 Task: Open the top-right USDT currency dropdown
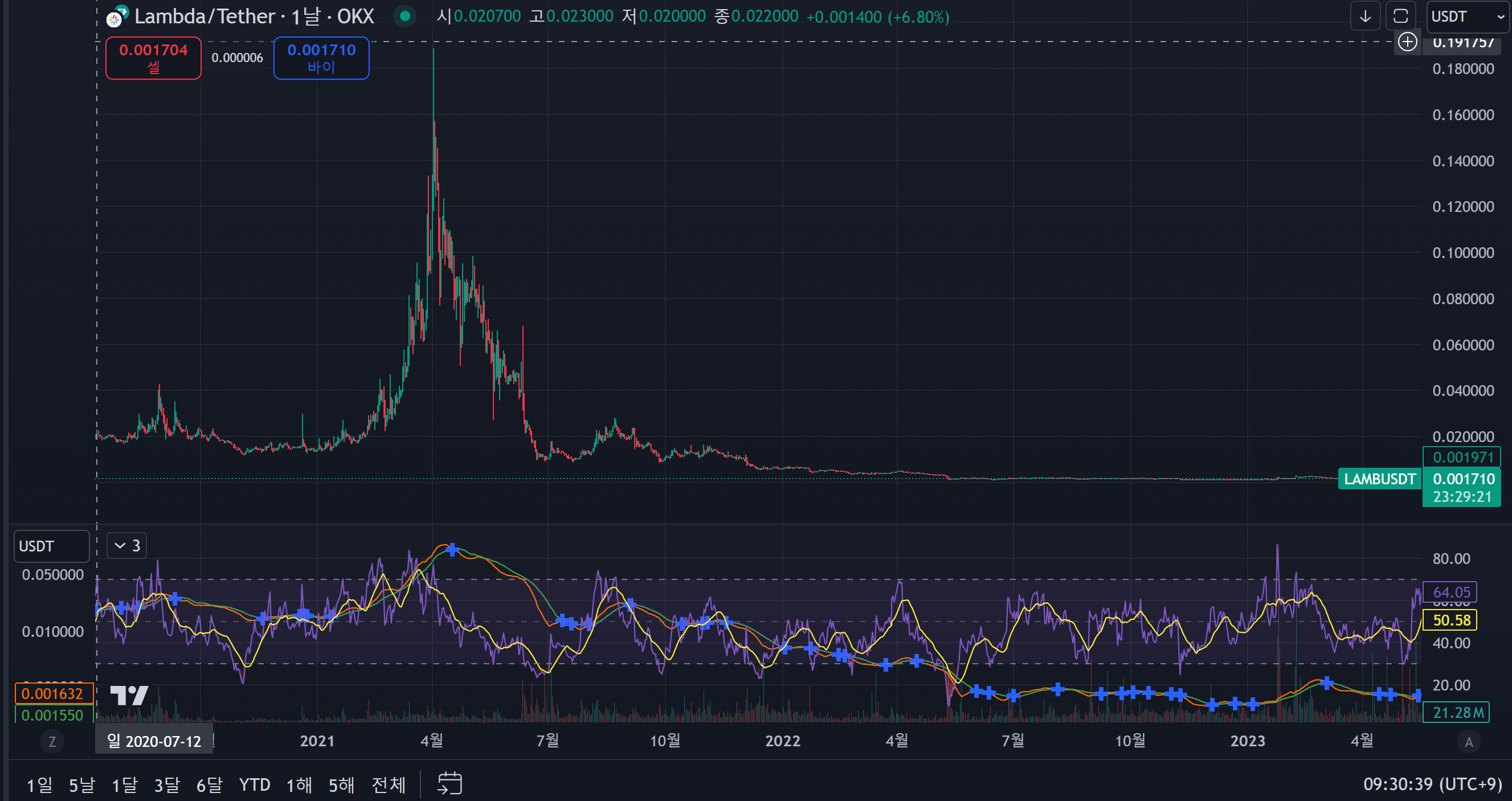point(1468,17)
